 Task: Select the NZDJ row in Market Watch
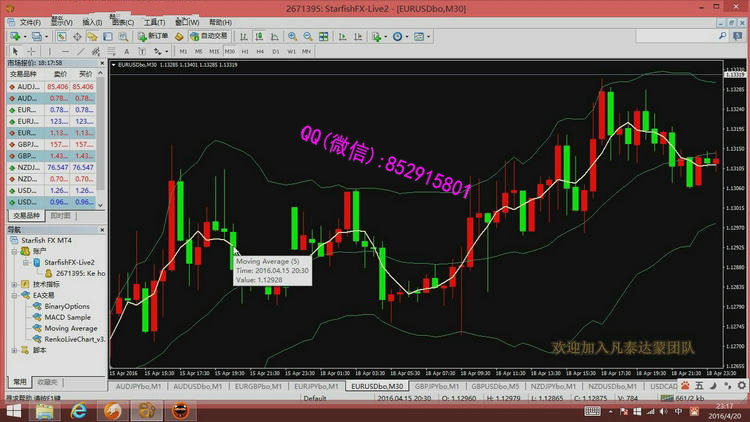click(28, 166)
